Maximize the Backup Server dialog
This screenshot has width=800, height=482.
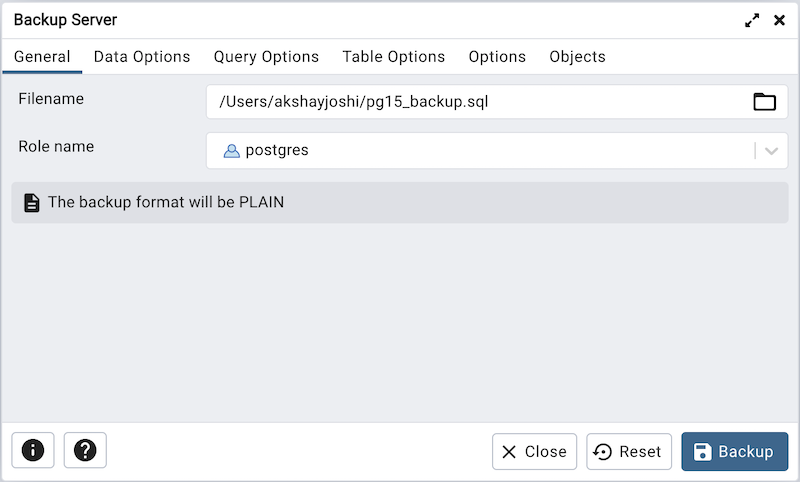pos(752,20)
